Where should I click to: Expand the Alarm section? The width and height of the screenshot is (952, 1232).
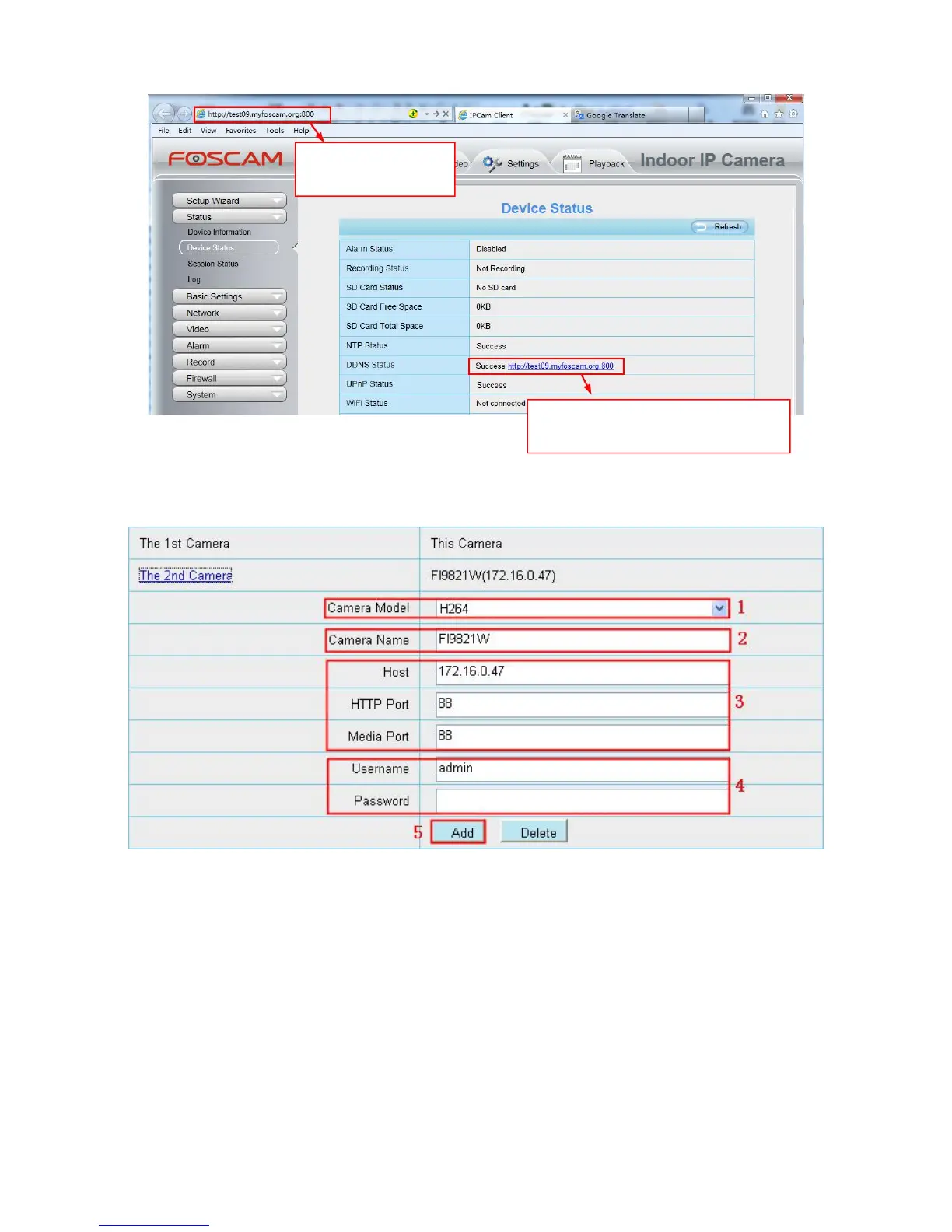click(229, 345)
